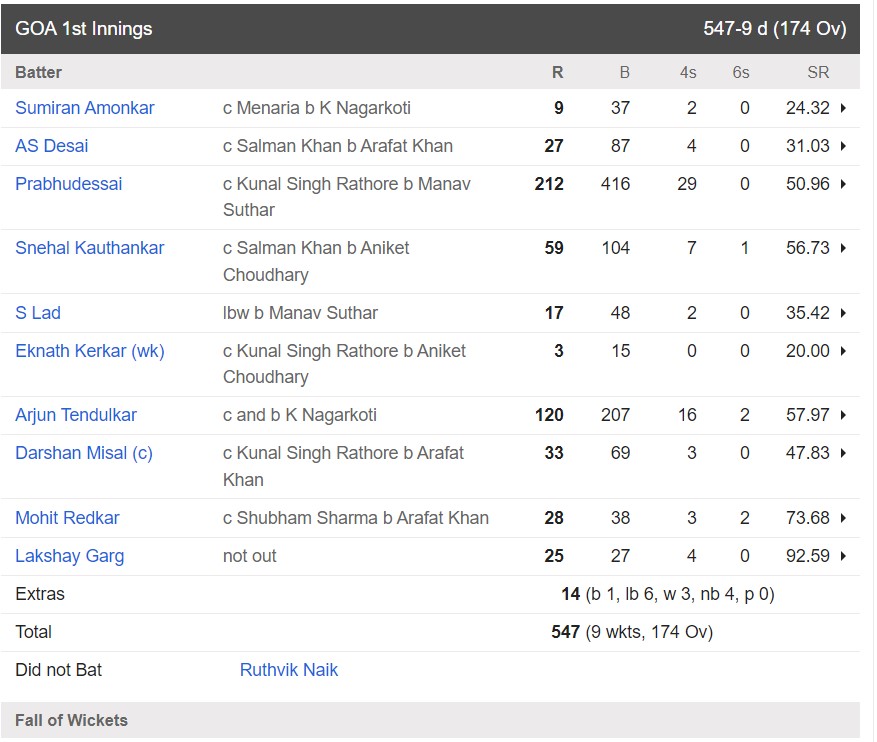Expand Eknath Kerkar's row arrow
Viewport: 877px width, 742px height.
tap(843, 351)
